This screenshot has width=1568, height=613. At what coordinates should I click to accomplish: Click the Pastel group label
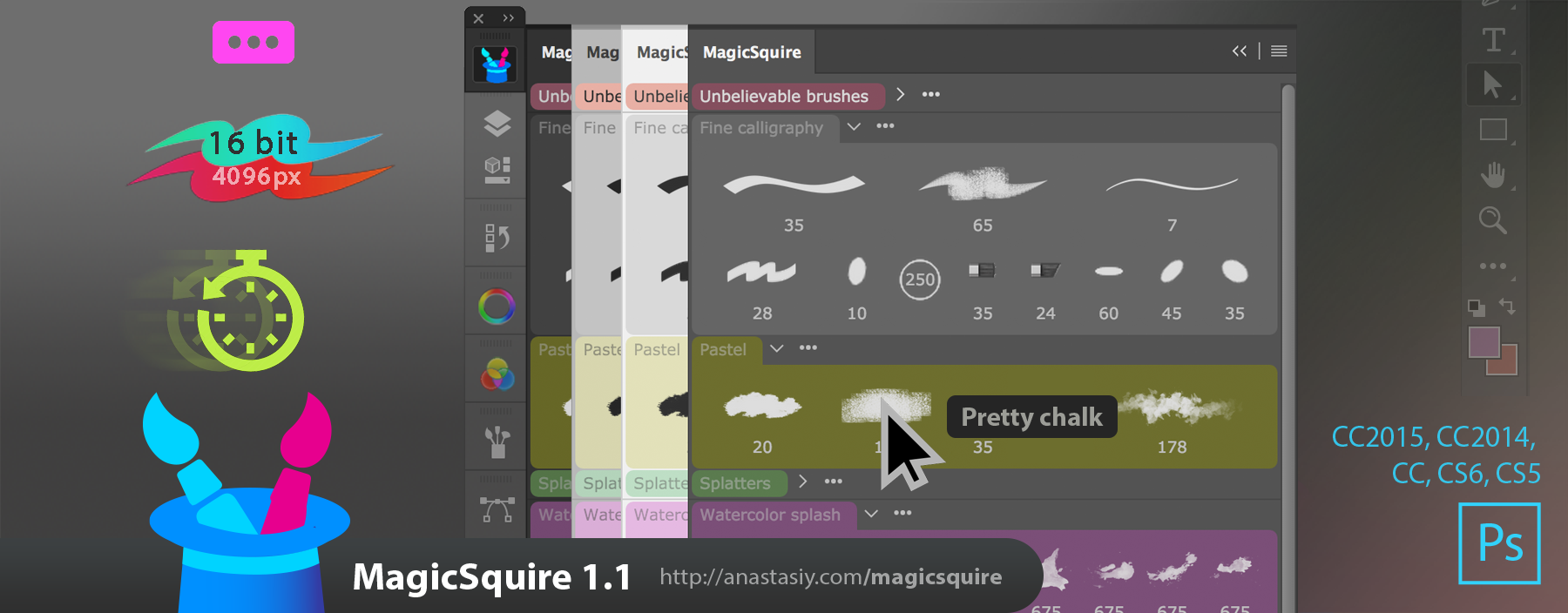click(723, 349)
